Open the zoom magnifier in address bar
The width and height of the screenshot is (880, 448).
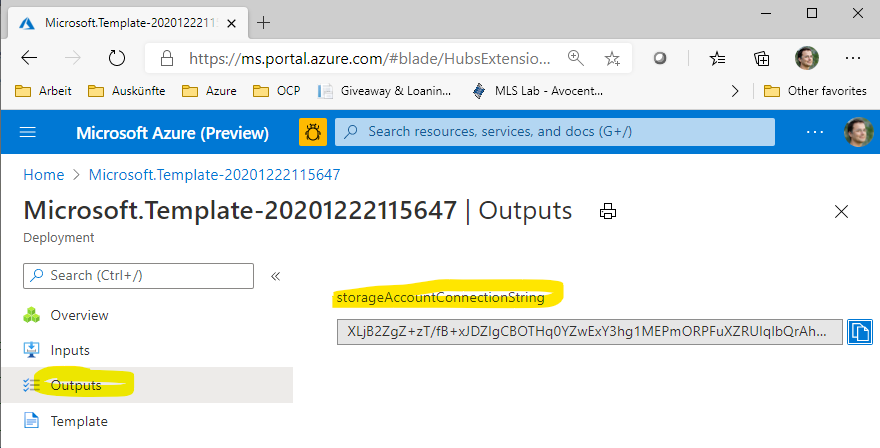pos(576,58)
